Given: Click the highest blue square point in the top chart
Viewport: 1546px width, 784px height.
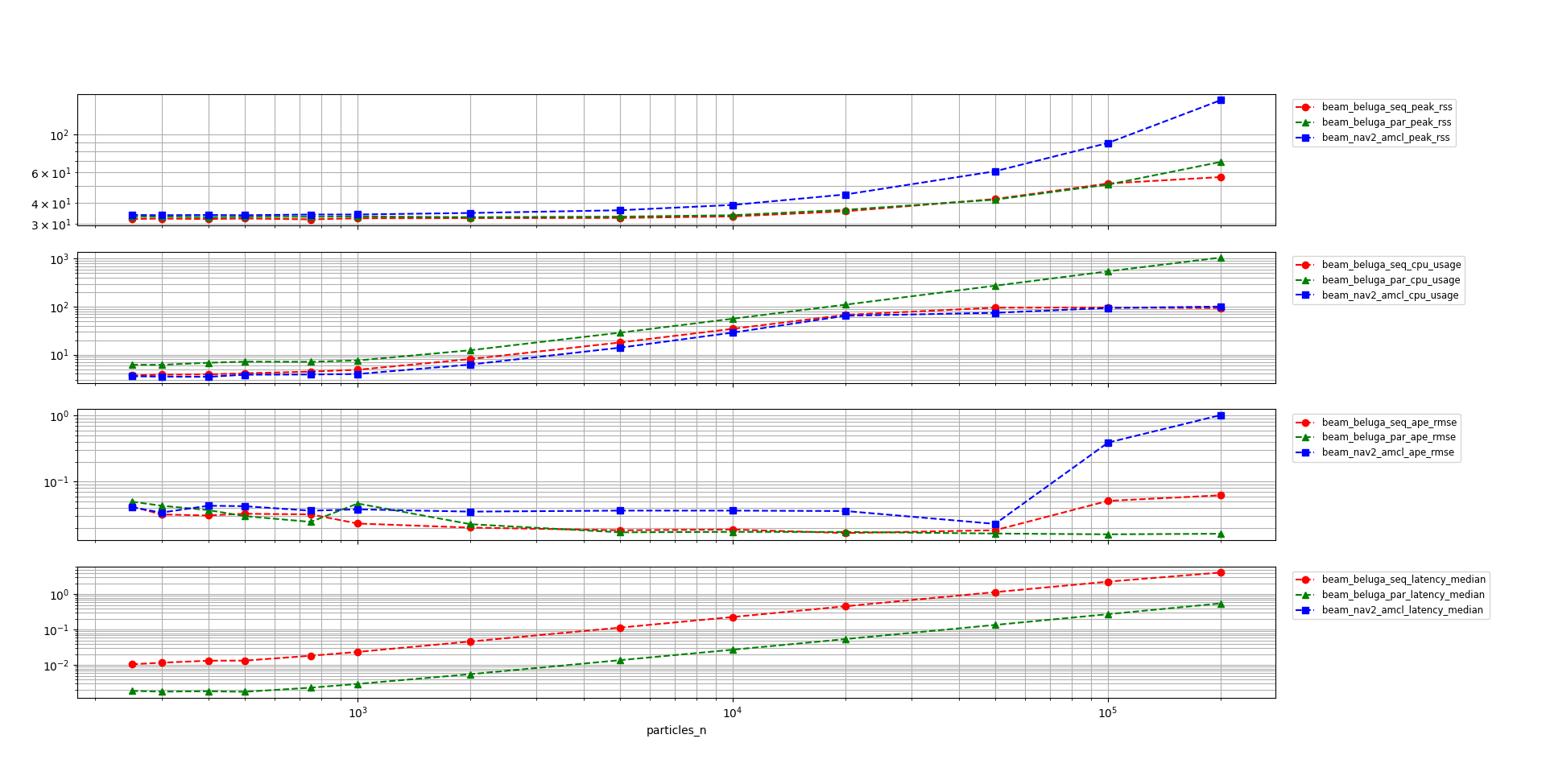Looking at the screenshot, I should tap(1221, 100).
